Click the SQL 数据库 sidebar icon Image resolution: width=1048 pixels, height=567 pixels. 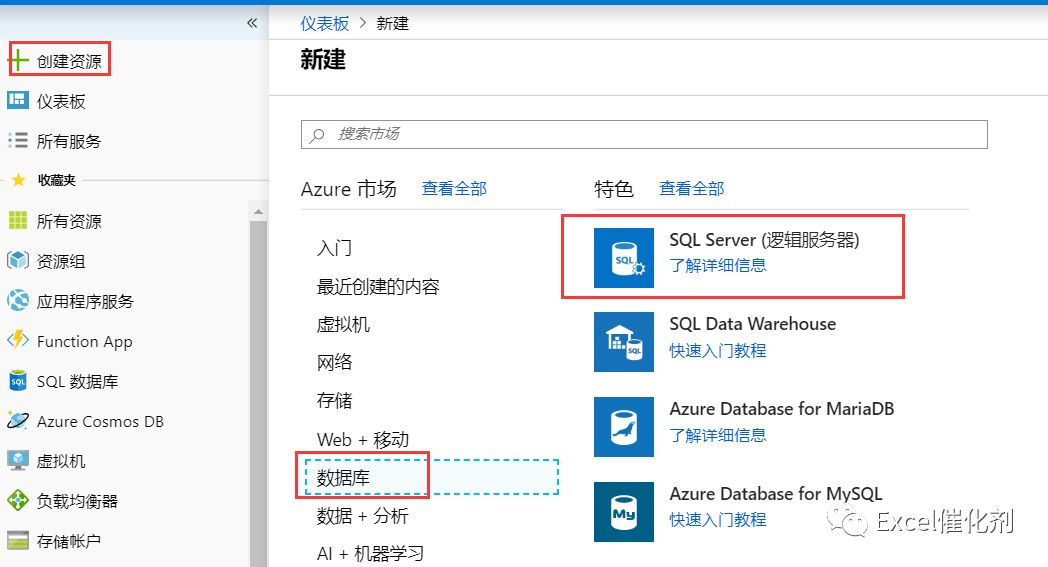(x=17, y=380)
